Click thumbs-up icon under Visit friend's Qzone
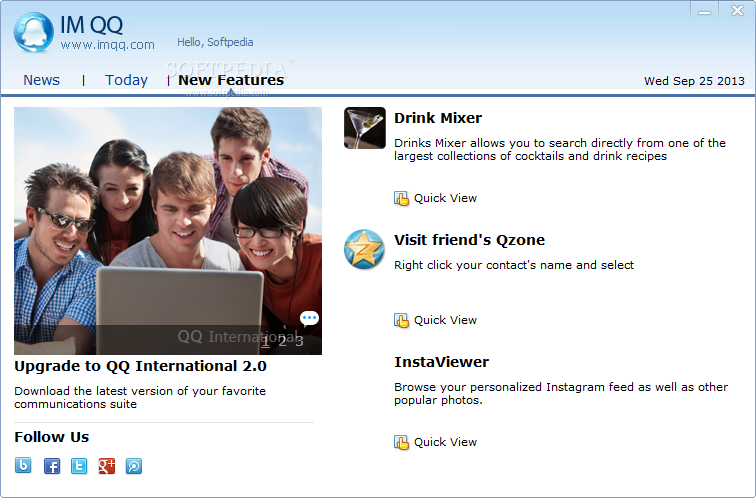The width and height of the screenshot is (756, 498). click(401, 320)
